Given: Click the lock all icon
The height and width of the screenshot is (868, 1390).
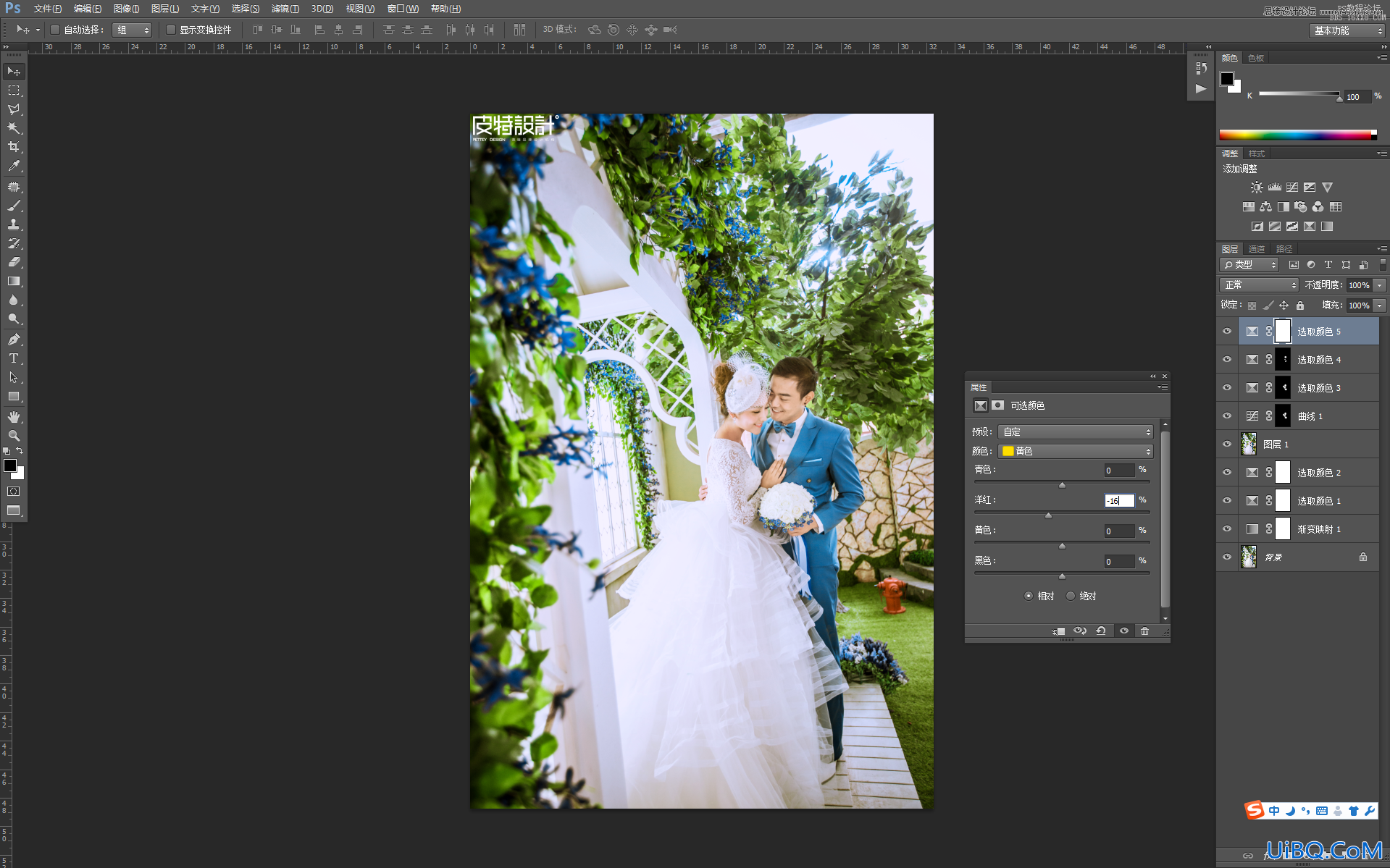Looking at the screenshot, I should [1300, 306].
